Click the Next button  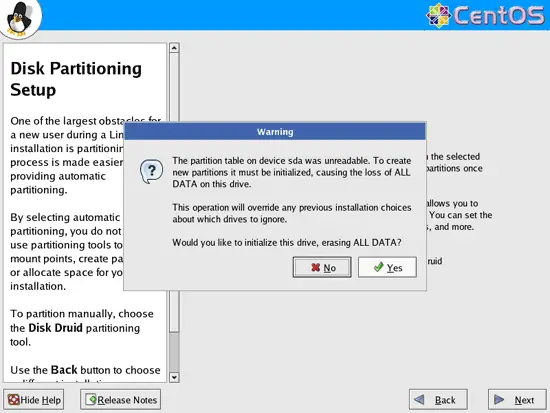tap(517, 399)
